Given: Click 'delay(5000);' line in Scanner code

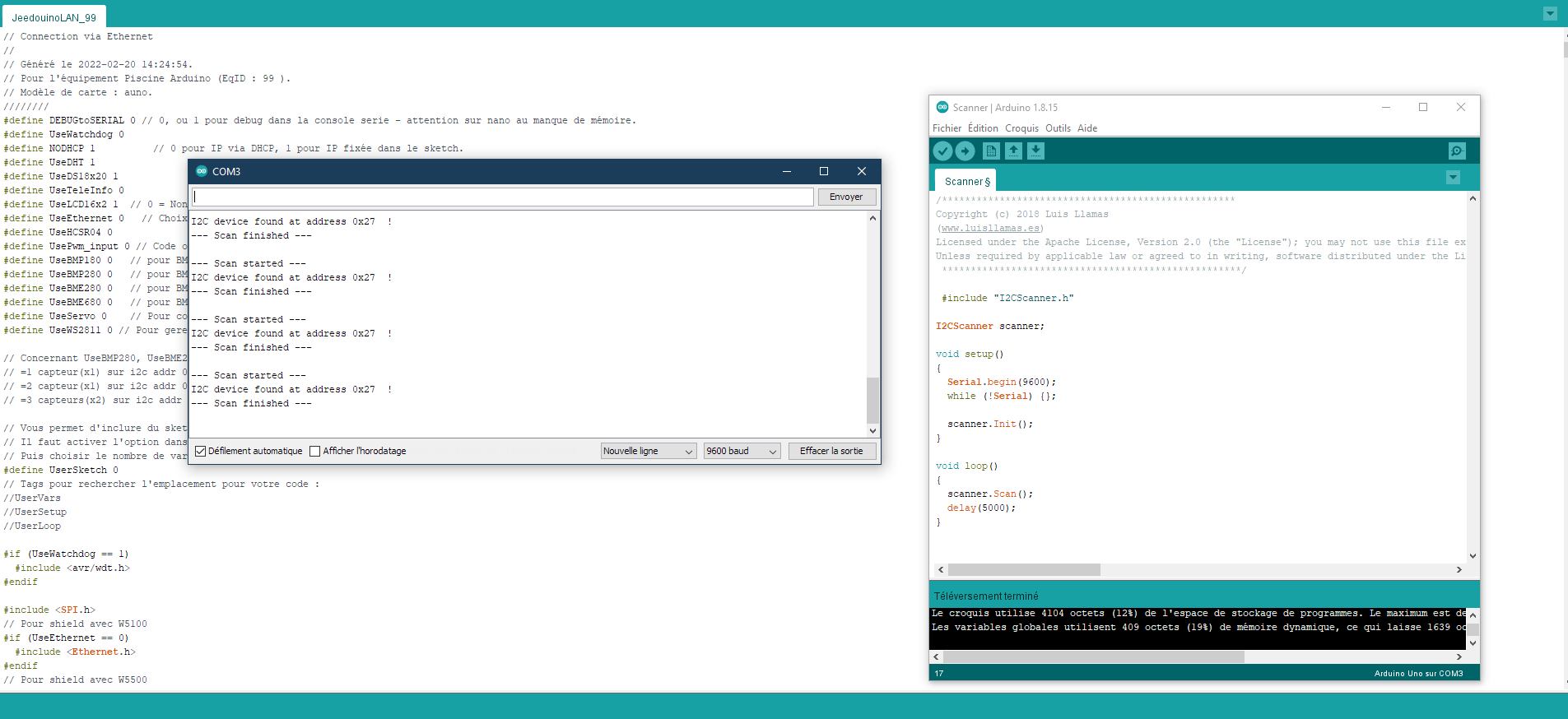Looking at the screenshot, I should point(981,508).
